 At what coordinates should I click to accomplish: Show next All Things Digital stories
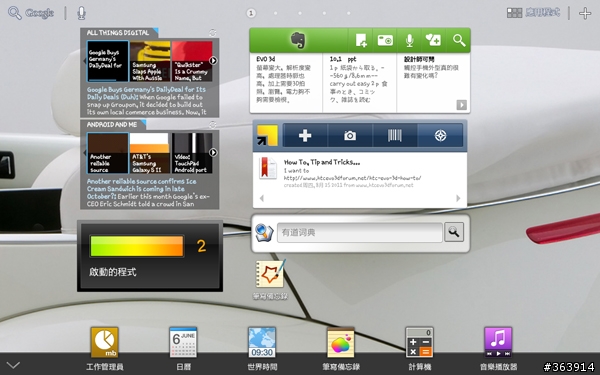[x=213, y=60]
